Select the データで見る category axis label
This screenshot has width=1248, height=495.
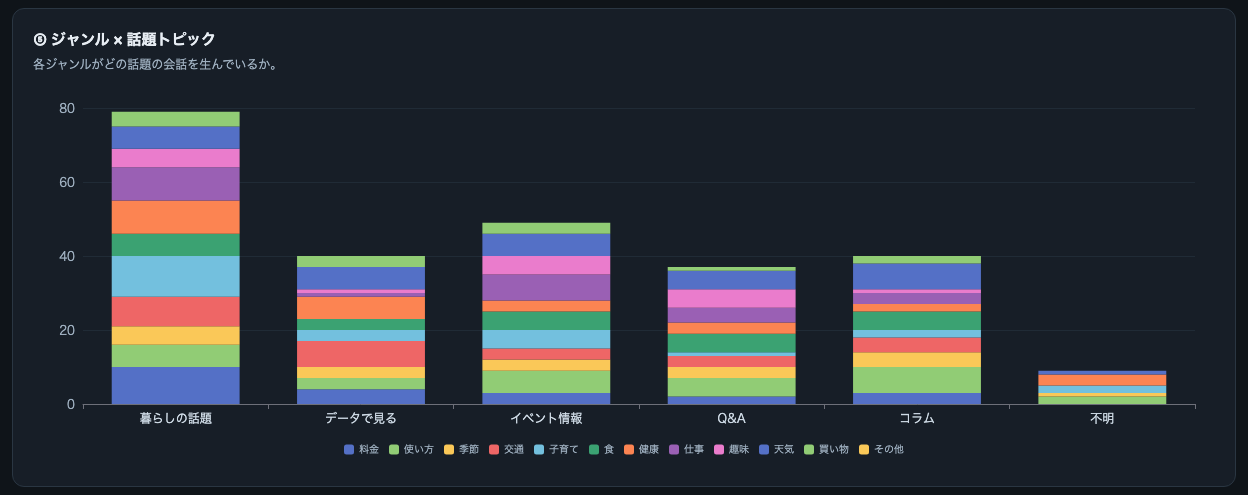tap(361, 419)
